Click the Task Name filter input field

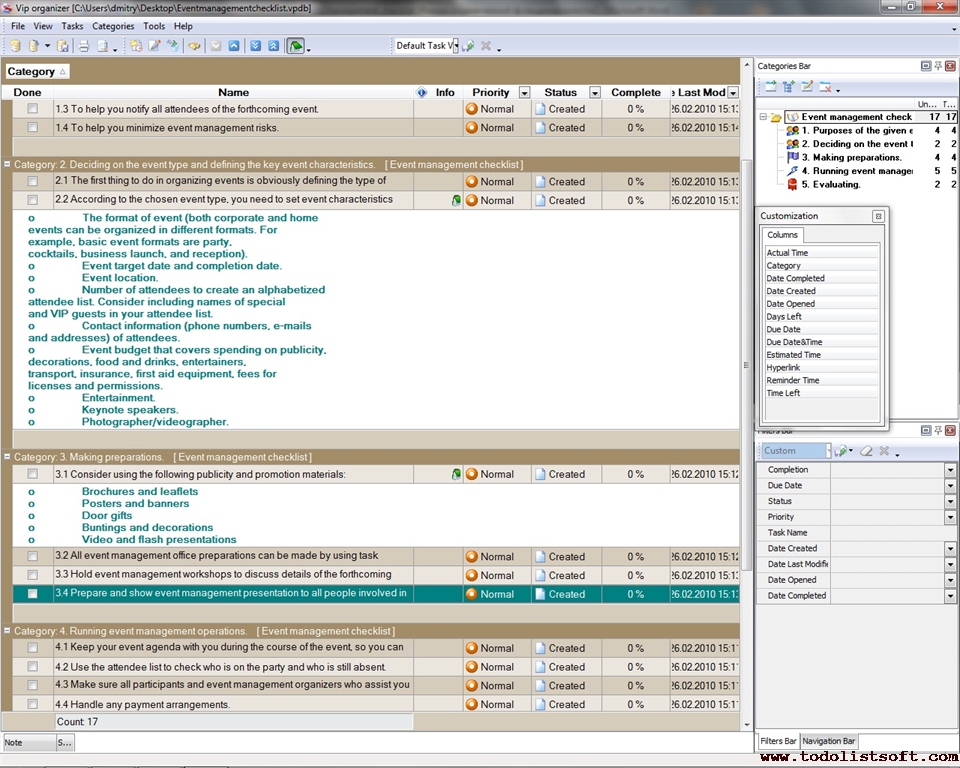click(893, 533)
